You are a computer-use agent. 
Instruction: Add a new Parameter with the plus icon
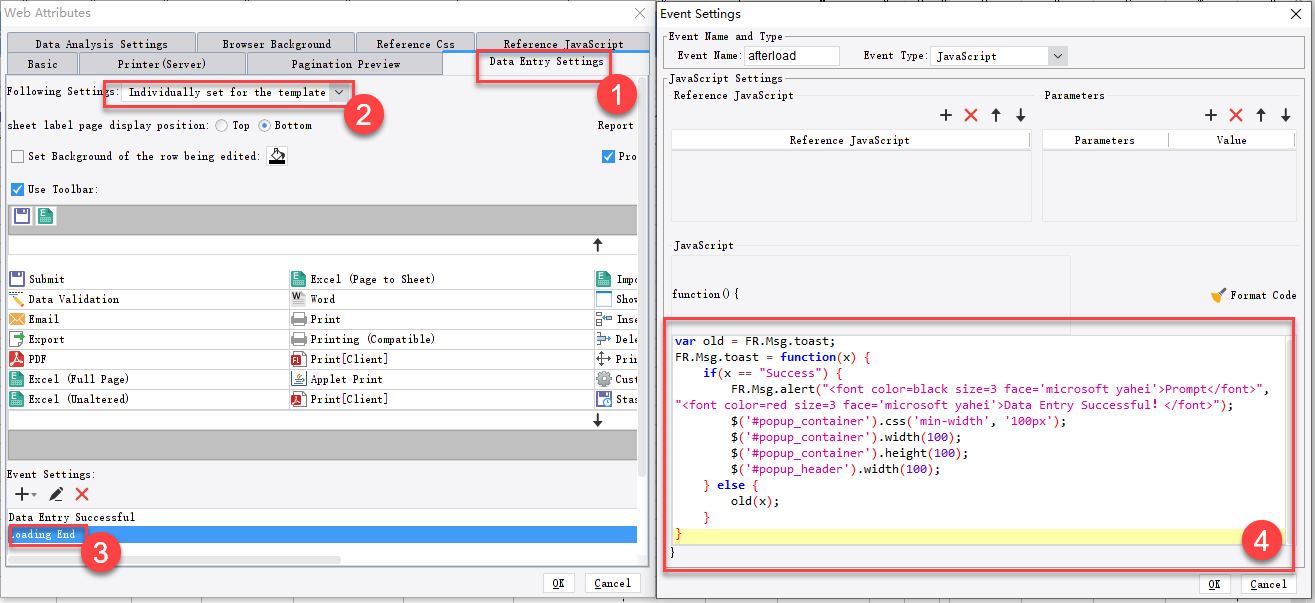click(x=1211, y=115)
